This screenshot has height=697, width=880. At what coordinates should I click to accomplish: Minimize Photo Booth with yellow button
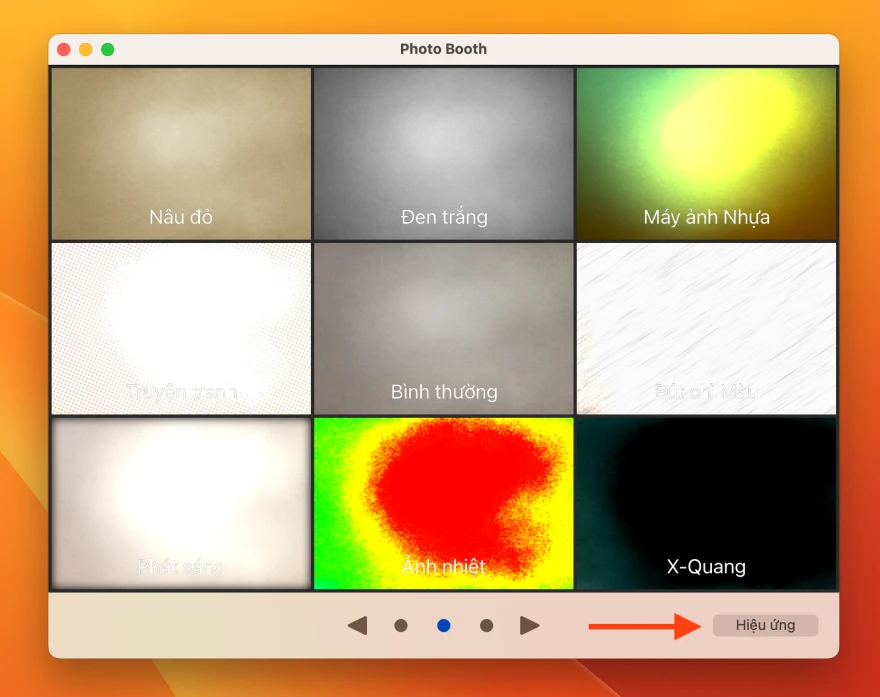86,49
